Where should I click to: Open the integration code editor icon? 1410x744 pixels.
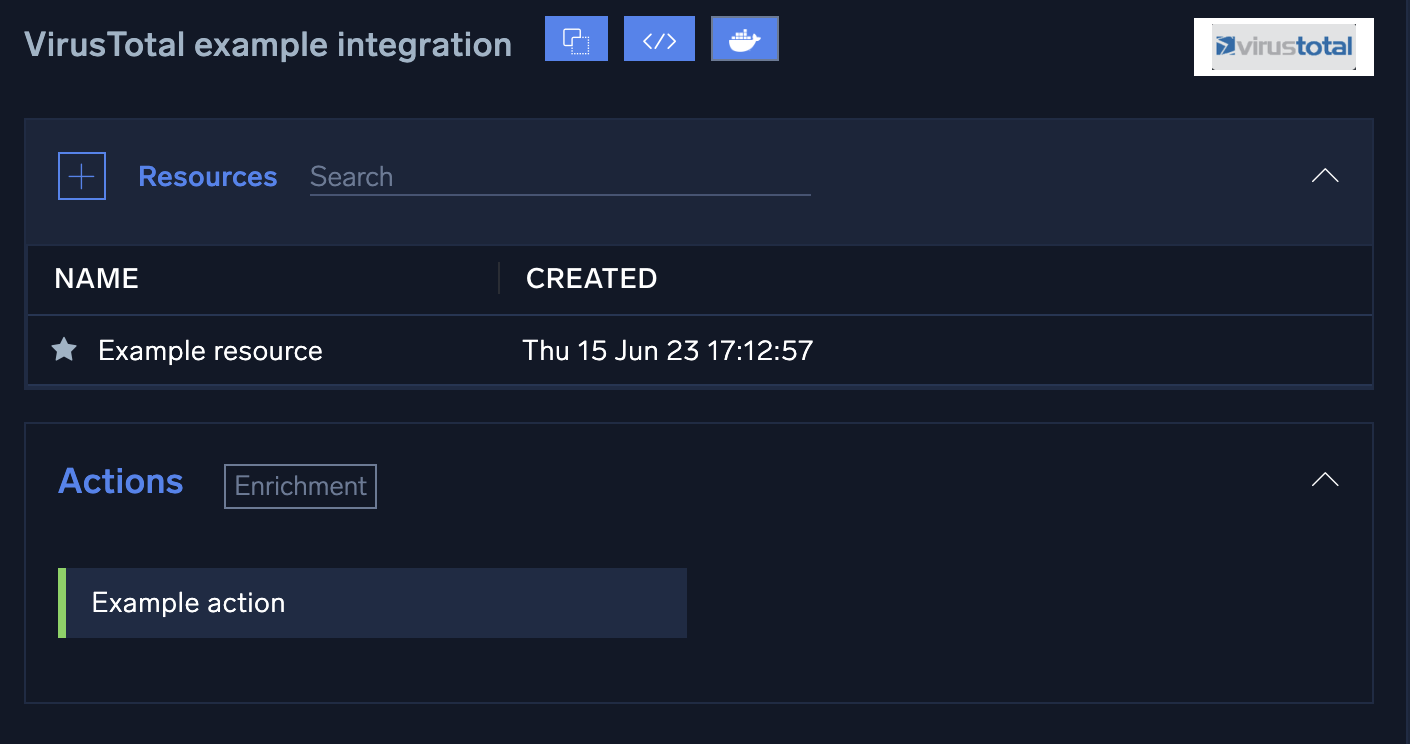(659, 38)
